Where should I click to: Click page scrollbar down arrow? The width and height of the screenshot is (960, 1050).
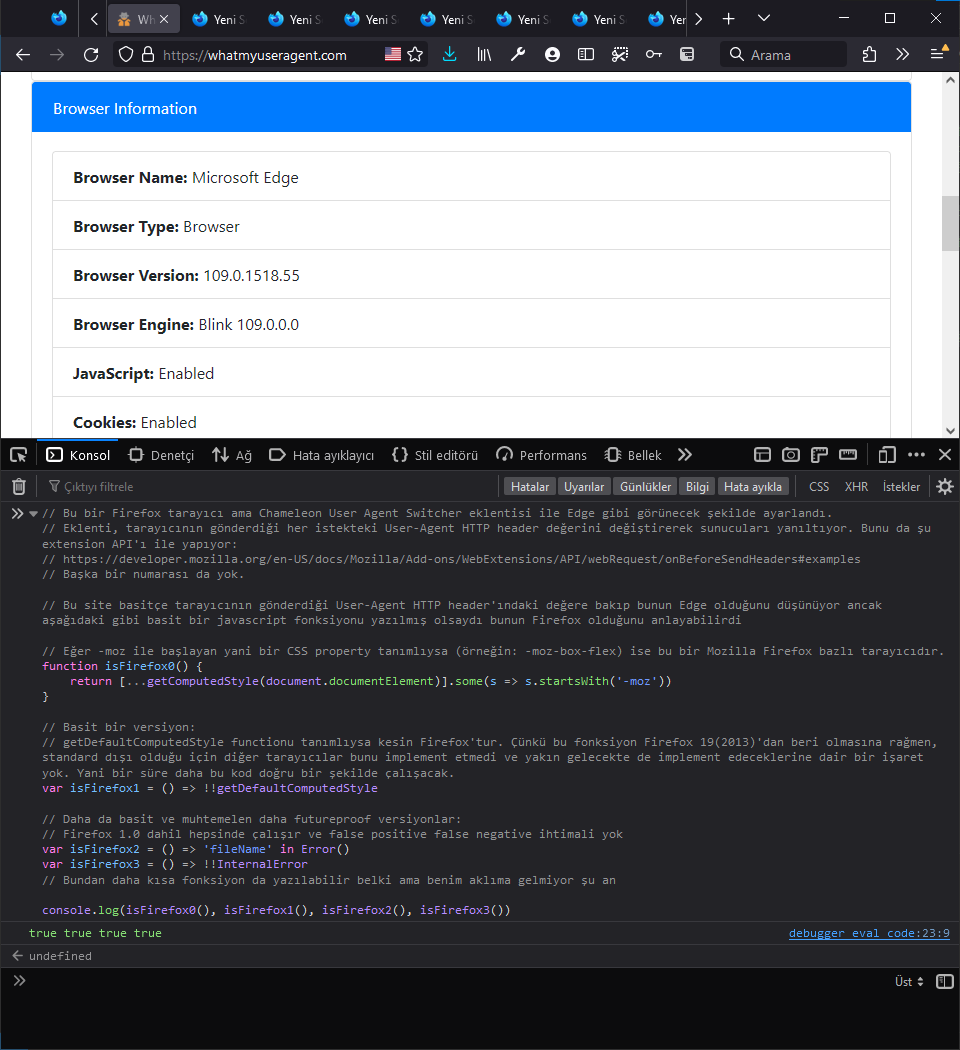[x=950, y=431]
